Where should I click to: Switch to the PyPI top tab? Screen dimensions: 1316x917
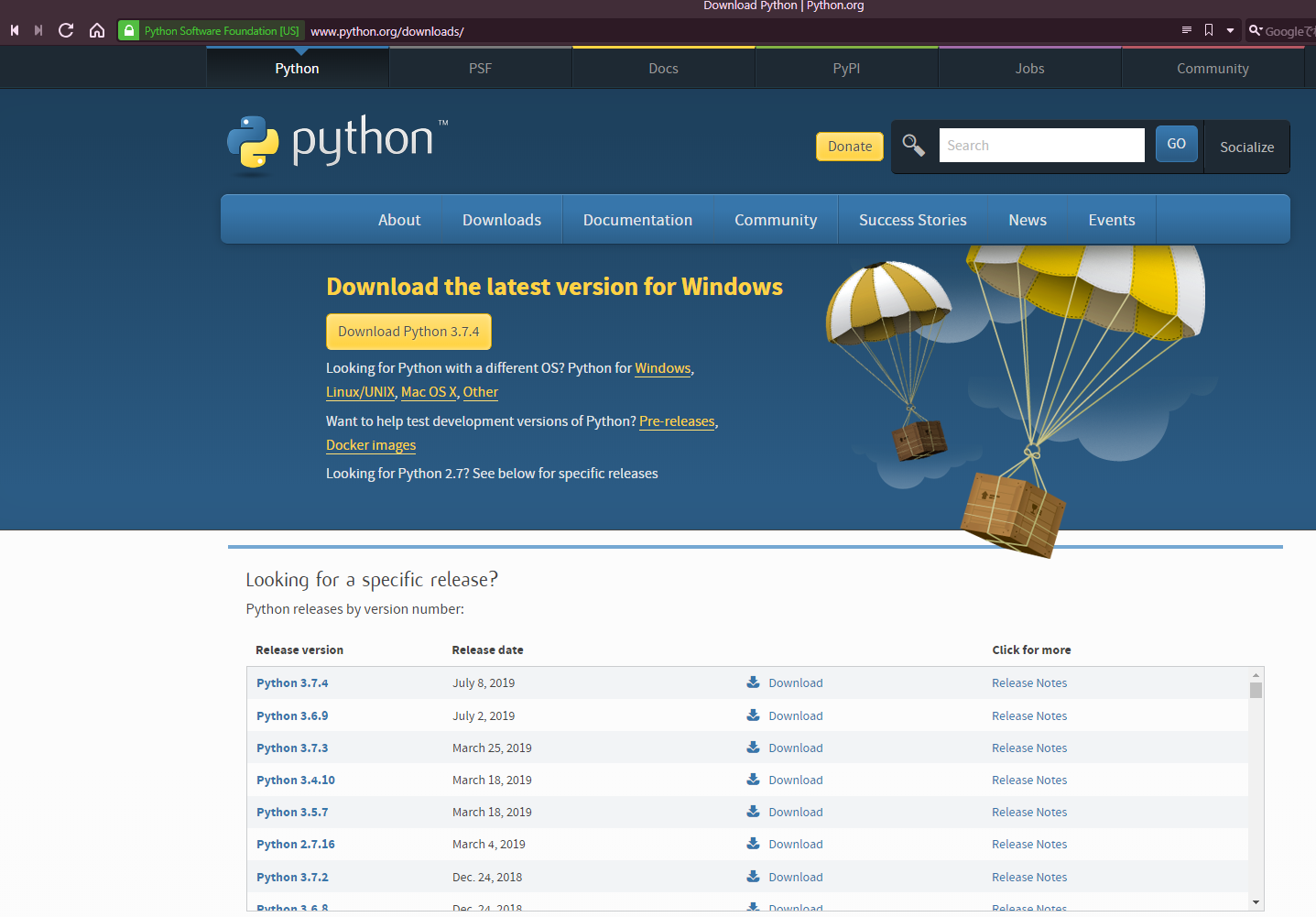click(x=846, y=69)
